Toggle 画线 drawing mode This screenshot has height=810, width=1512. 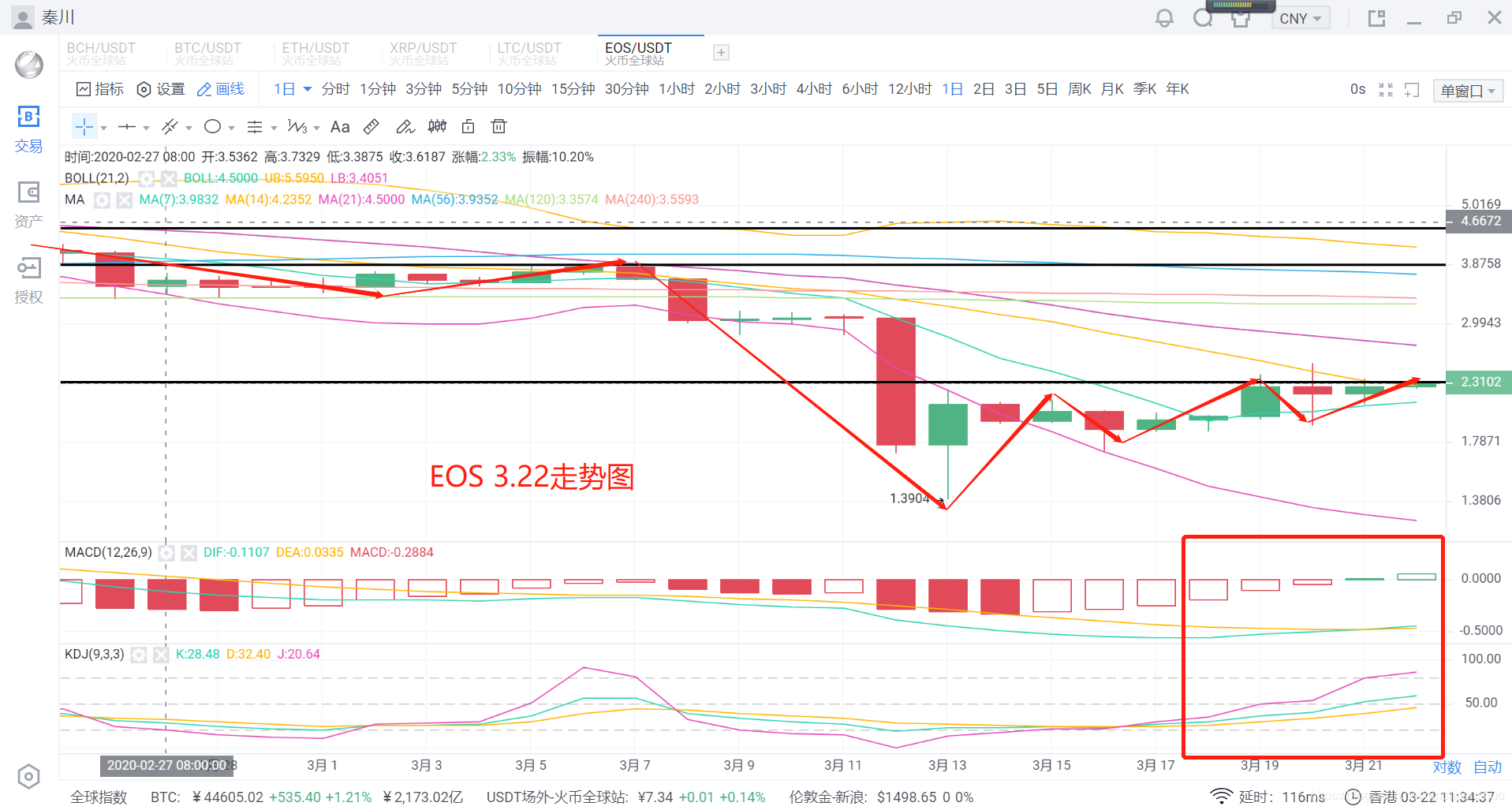[x=220, y=89]
